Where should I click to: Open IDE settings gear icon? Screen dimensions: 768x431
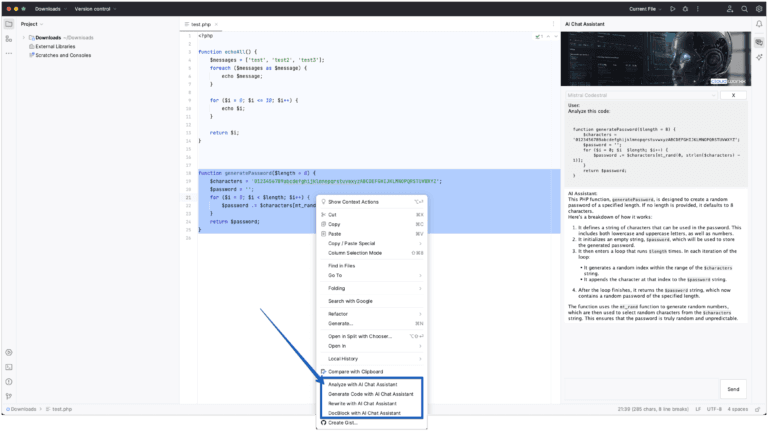pos(759,9)
